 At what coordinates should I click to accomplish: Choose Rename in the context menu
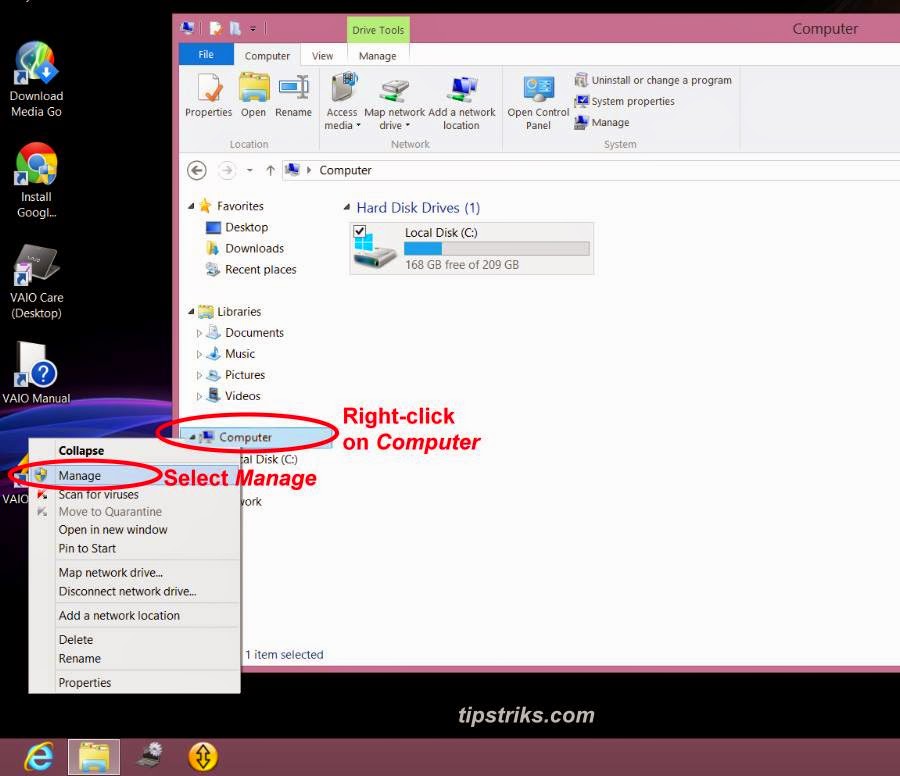(135, 658)
